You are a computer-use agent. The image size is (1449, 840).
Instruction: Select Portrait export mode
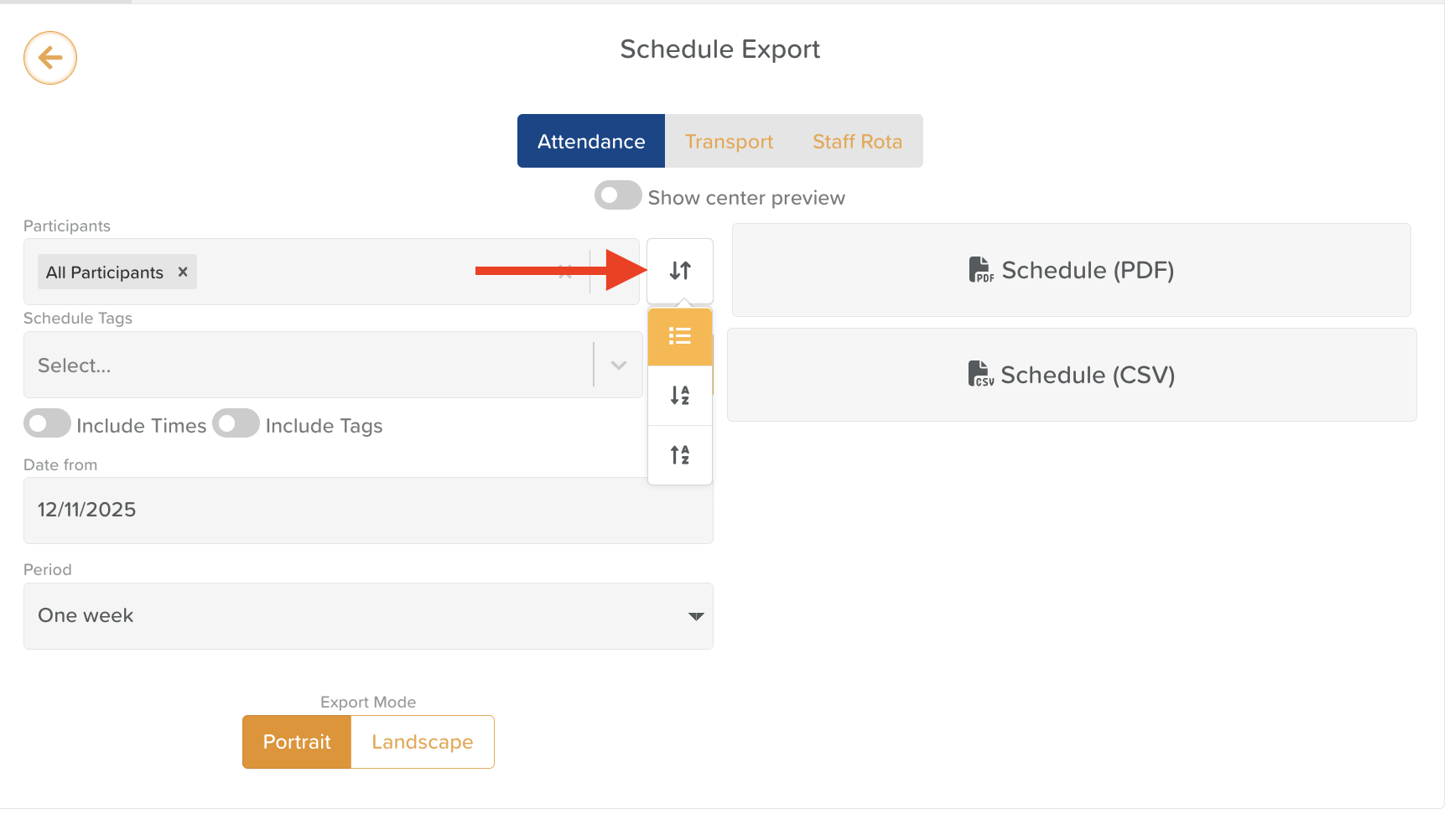[297, 742]
